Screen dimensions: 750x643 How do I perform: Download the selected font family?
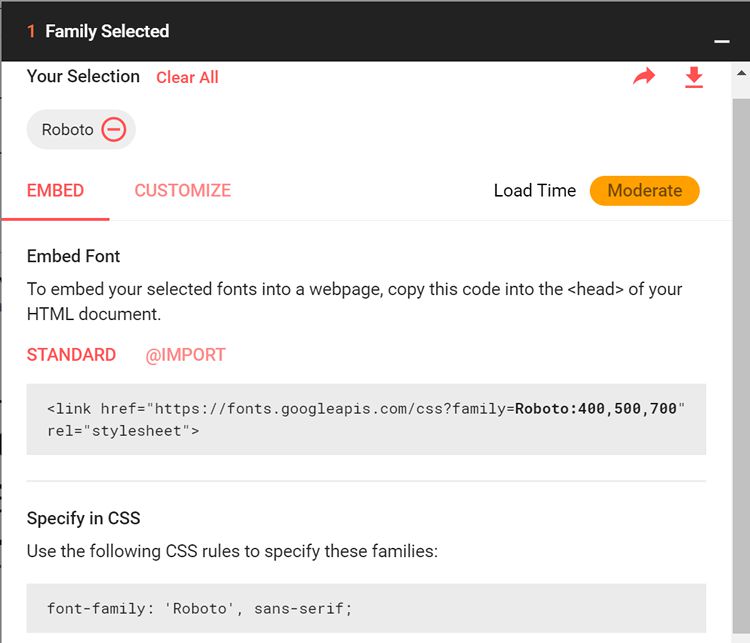(694, 77)
